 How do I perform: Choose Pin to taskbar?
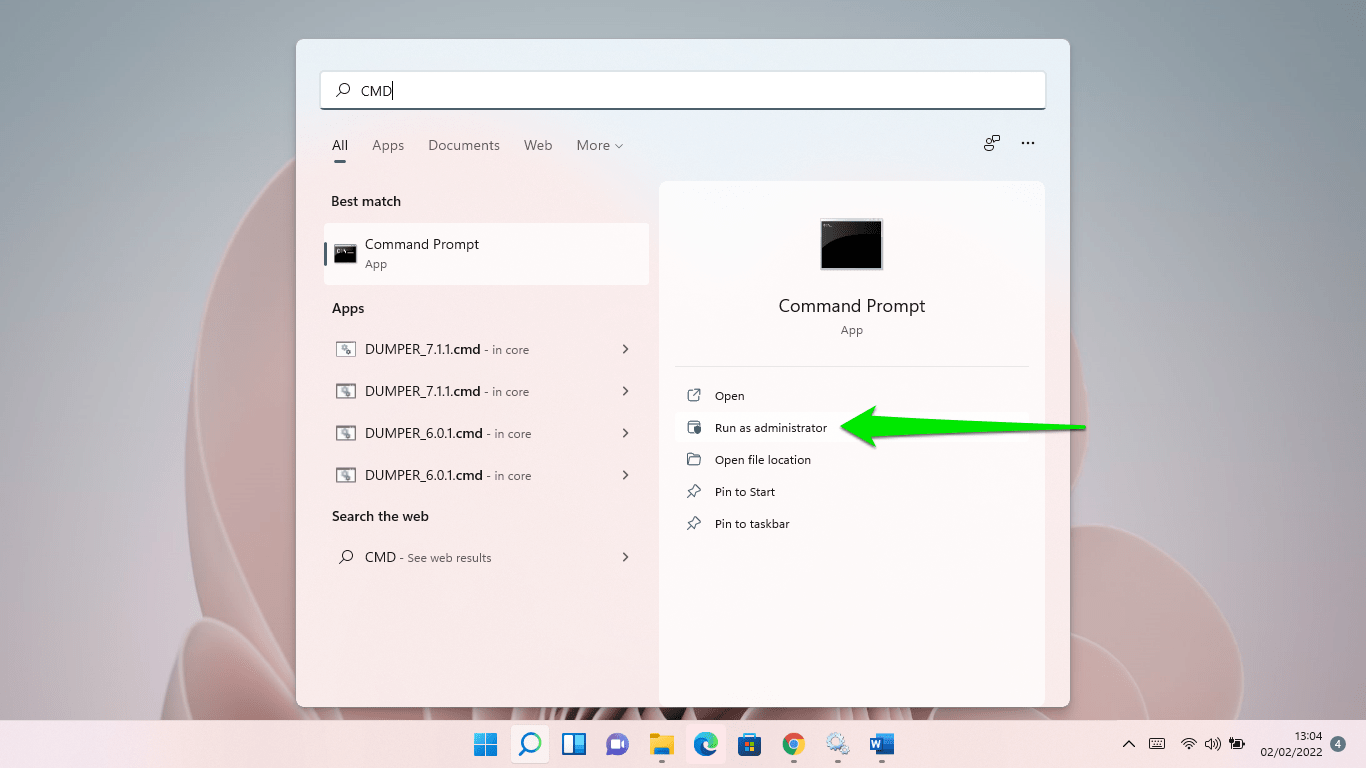(x=751, y=524)
